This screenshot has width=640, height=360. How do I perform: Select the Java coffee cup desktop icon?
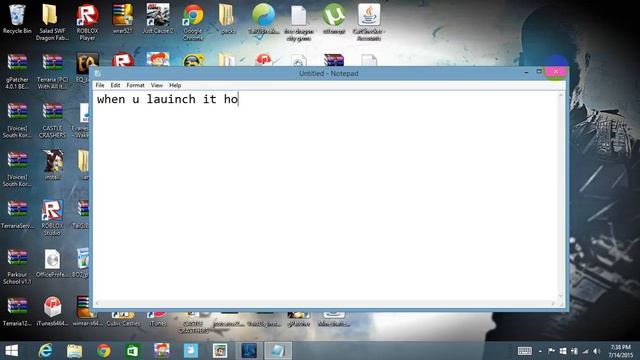click(x=369, y=22)
